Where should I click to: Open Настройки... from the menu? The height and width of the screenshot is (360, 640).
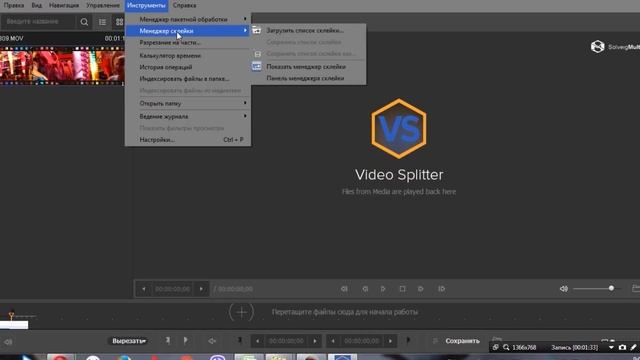tap(188, 140)
